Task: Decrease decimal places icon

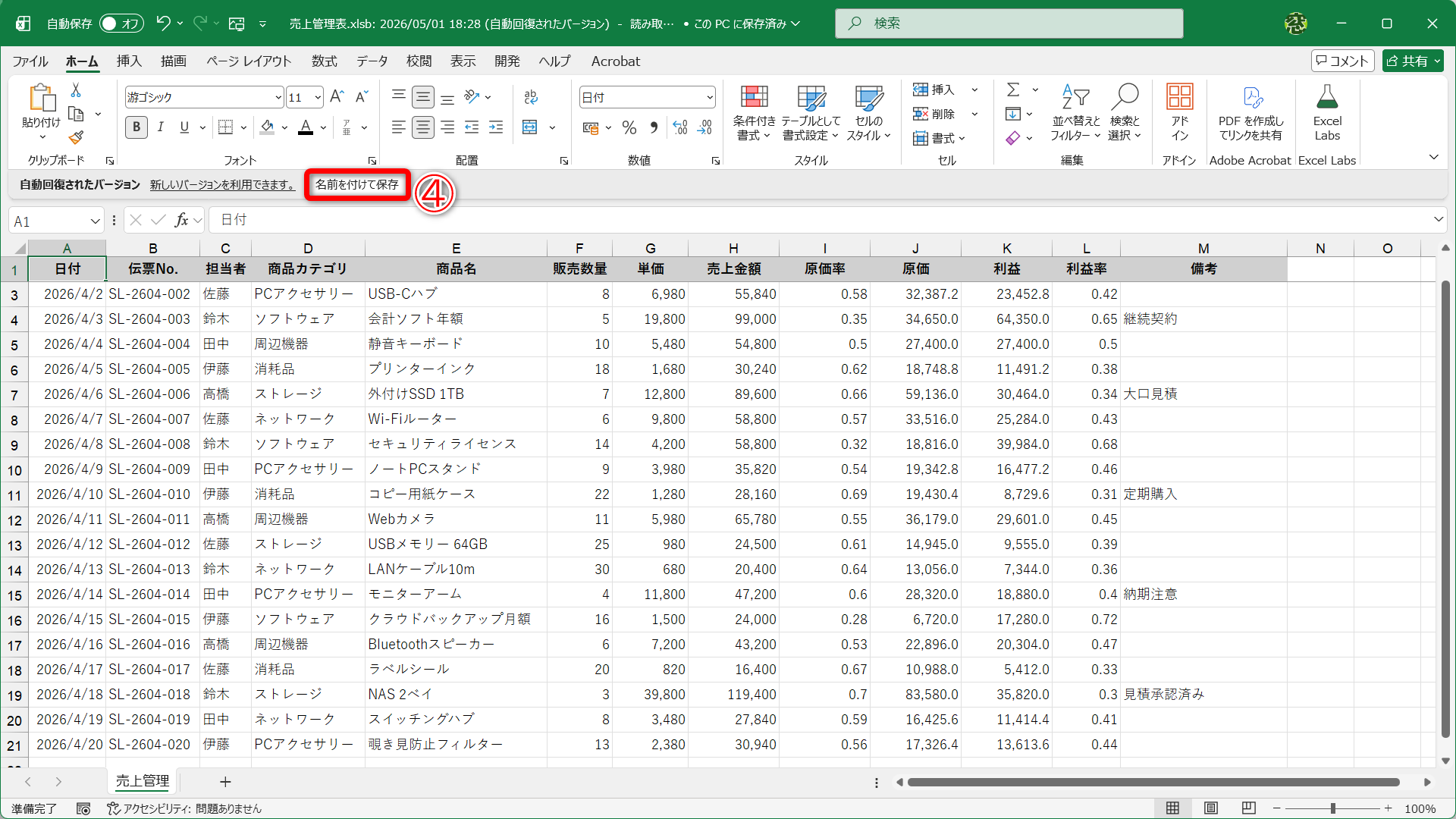Action: pyautogui.click(x=705, y=127)
